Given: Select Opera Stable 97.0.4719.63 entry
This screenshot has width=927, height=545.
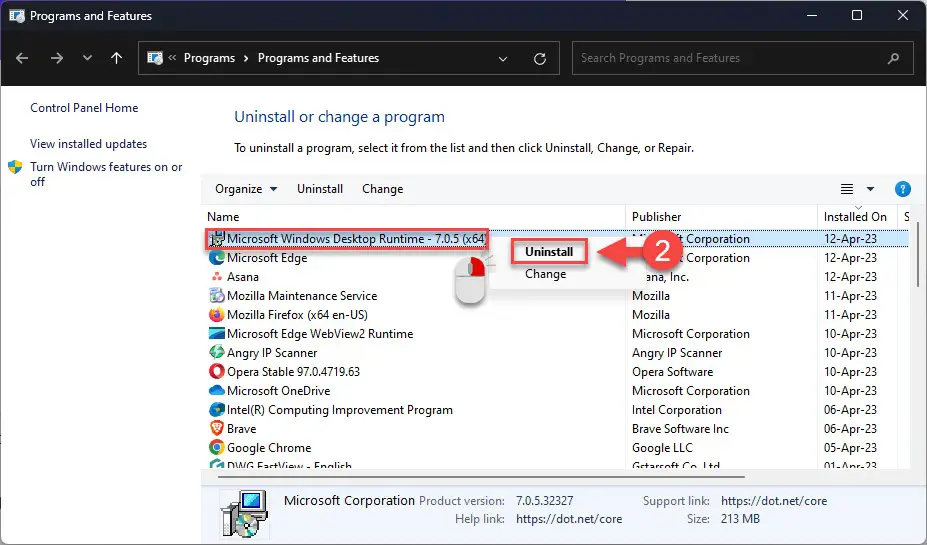Looking at the screenshot, I should click(293, 372).
